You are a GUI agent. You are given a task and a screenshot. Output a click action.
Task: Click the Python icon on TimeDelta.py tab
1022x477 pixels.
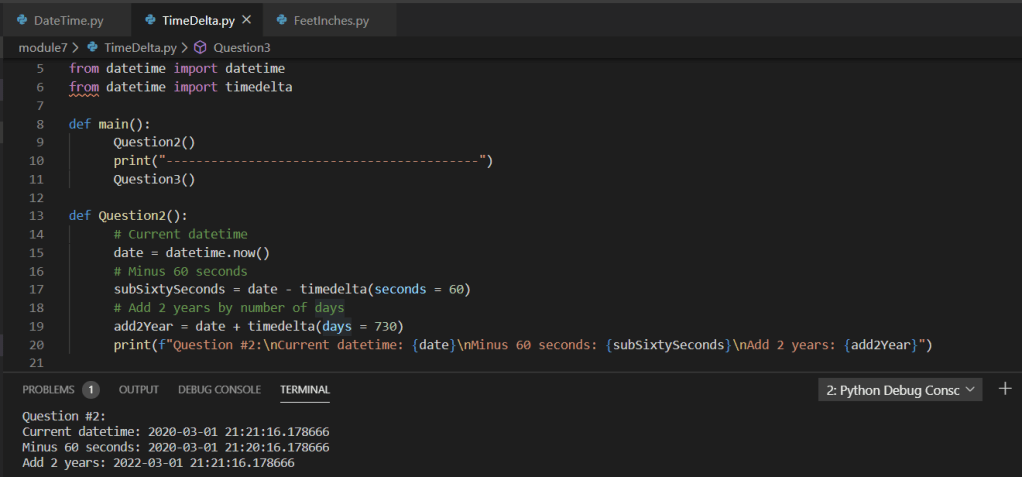pyautogui.click(x=150, y=20)
